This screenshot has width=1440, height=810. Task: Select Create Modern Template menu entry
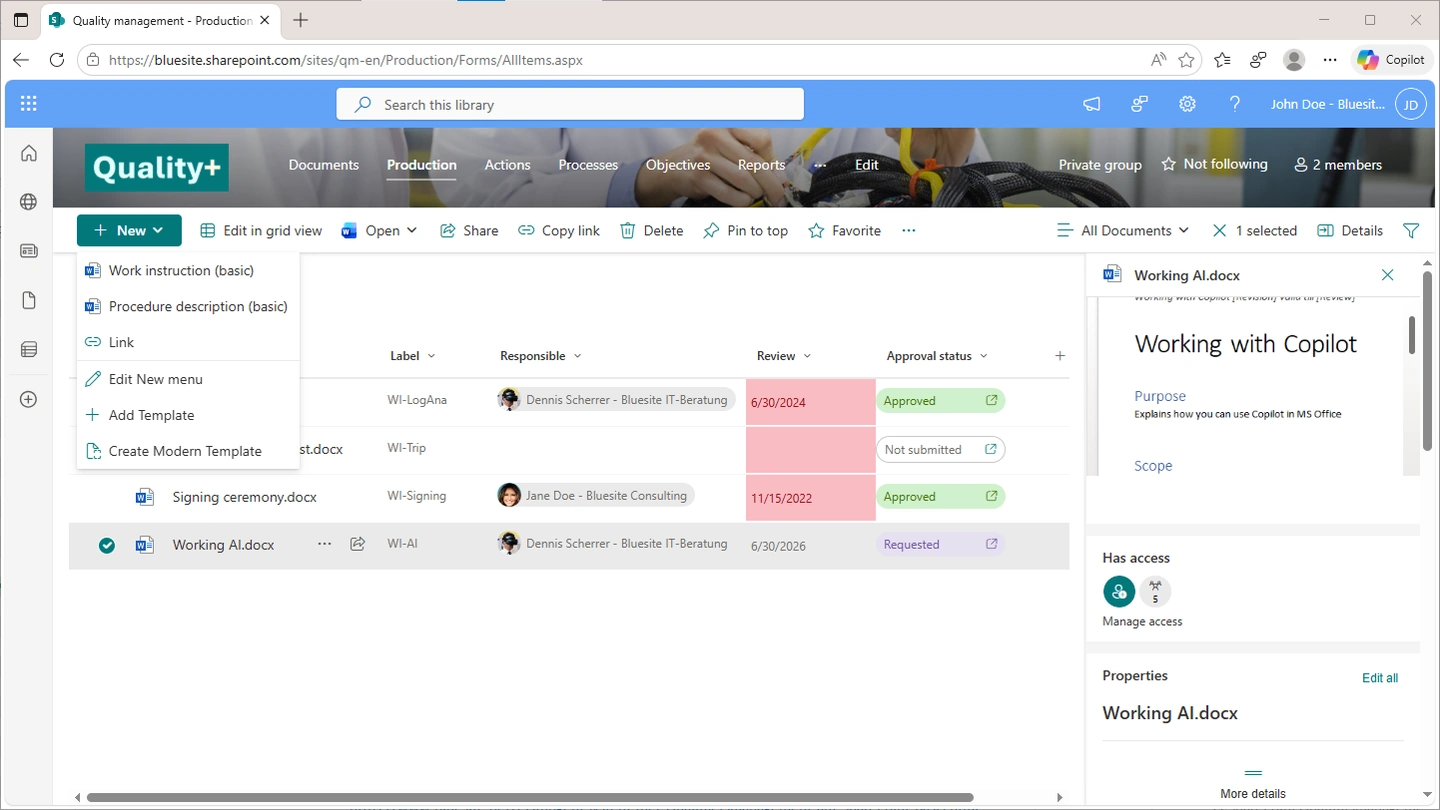point(185,451)
